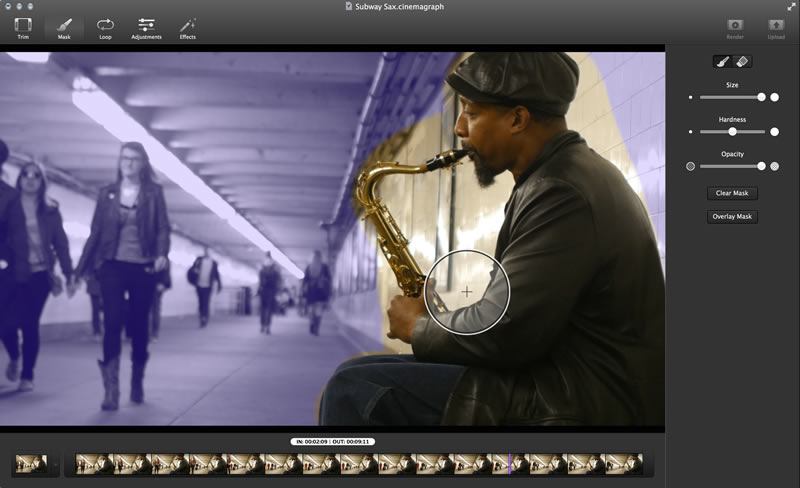
Task: Select the Trim tool in the toolbar
Action: [x=23, y=27]
